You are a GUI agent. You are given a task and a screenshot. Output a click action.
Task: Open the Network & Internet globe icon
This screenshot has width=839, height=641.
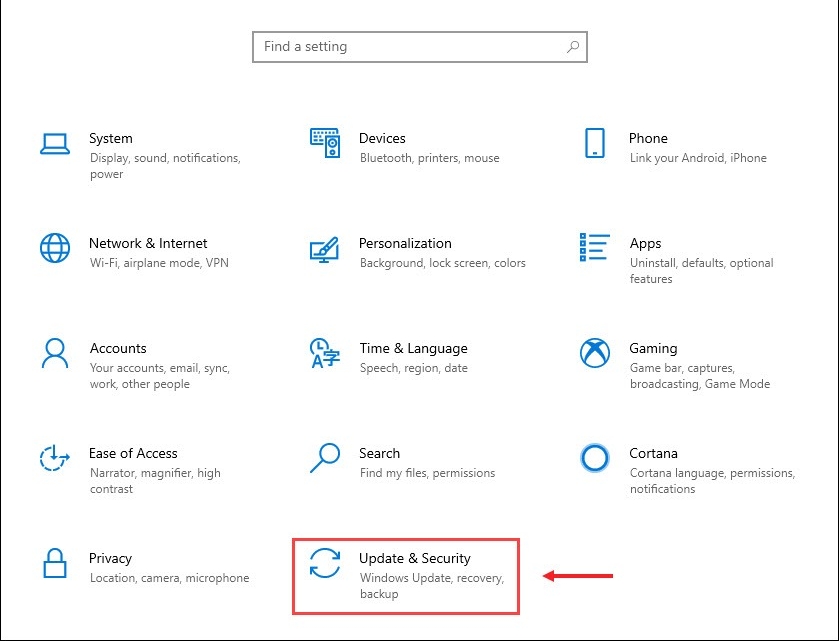pyautogui.click(x=55, y=248)
